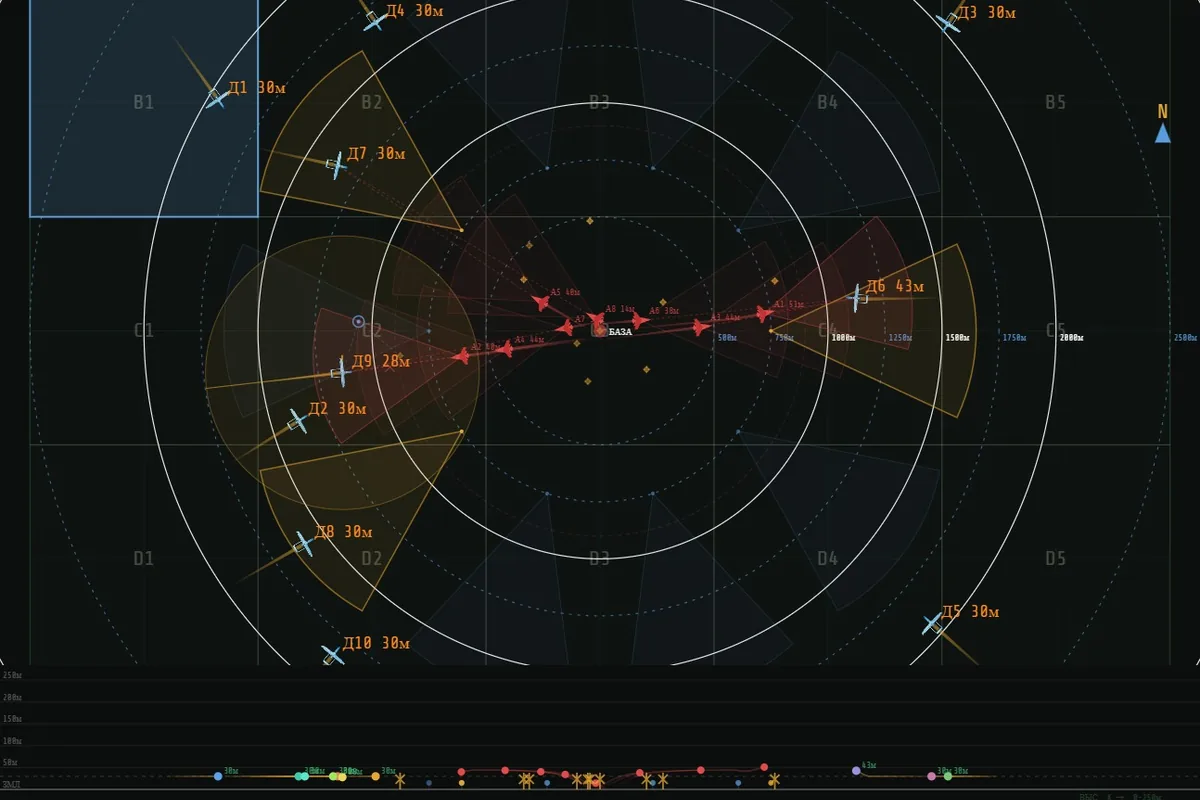This screenshot has height=800, width=1200.
Task: Pick the Д6 drone icon
Action: [x=857, y=296]
